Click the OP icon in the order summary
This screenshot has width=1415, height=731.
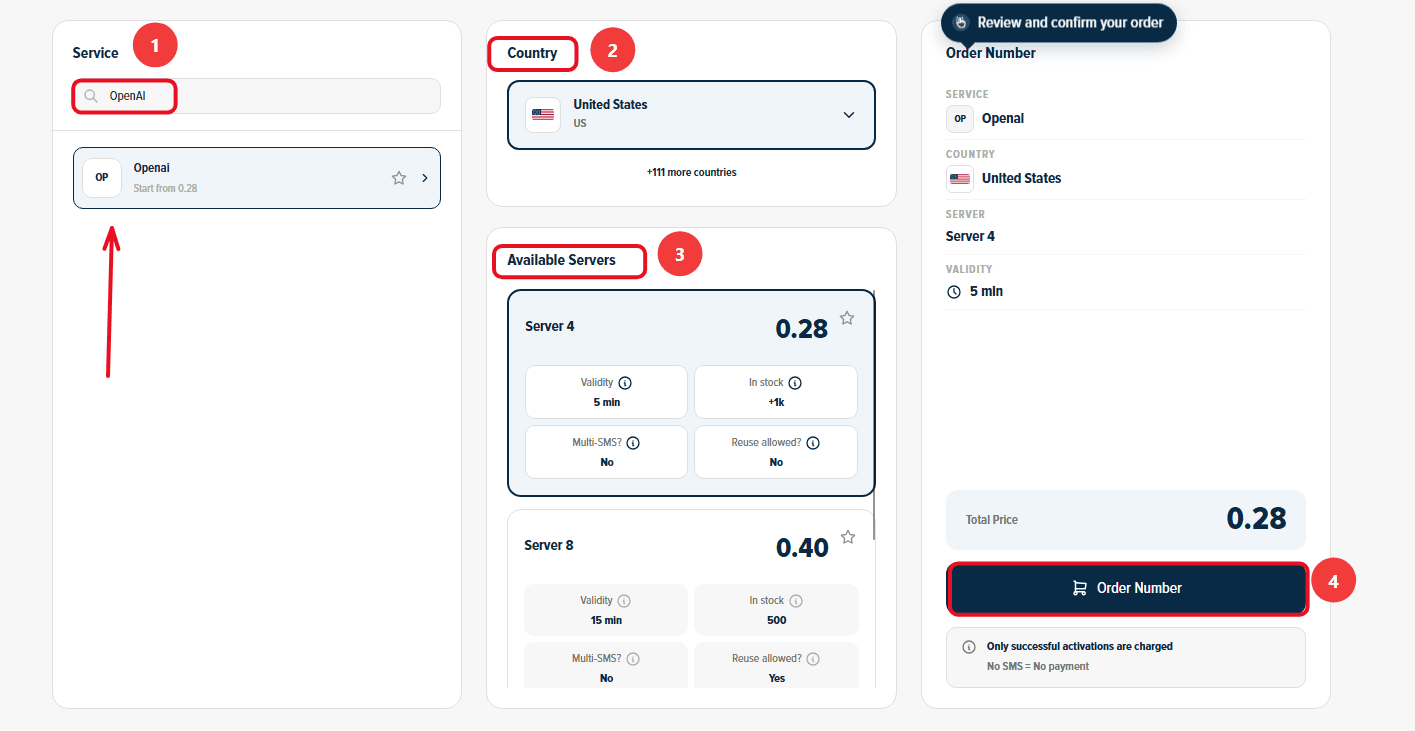(x=960, y=118)
